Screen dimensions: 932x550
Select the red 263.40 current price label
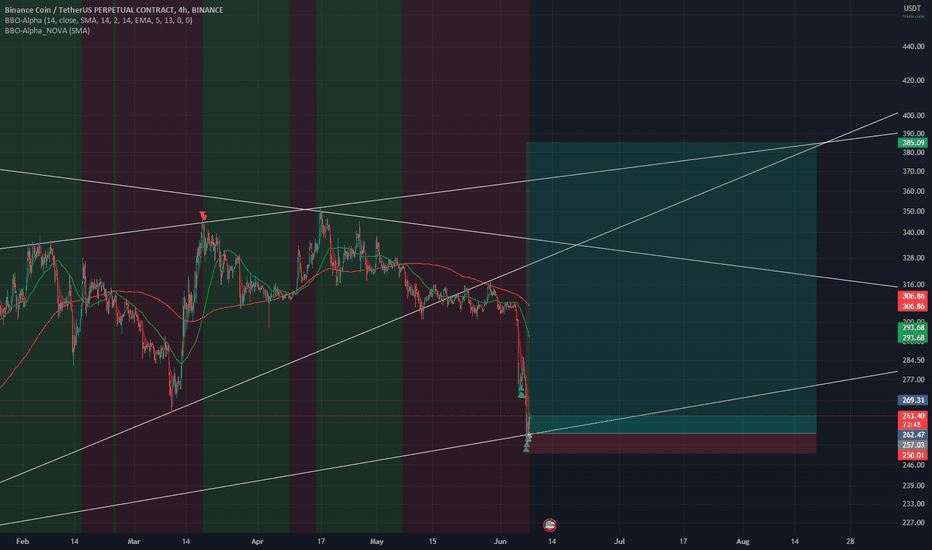912,416
